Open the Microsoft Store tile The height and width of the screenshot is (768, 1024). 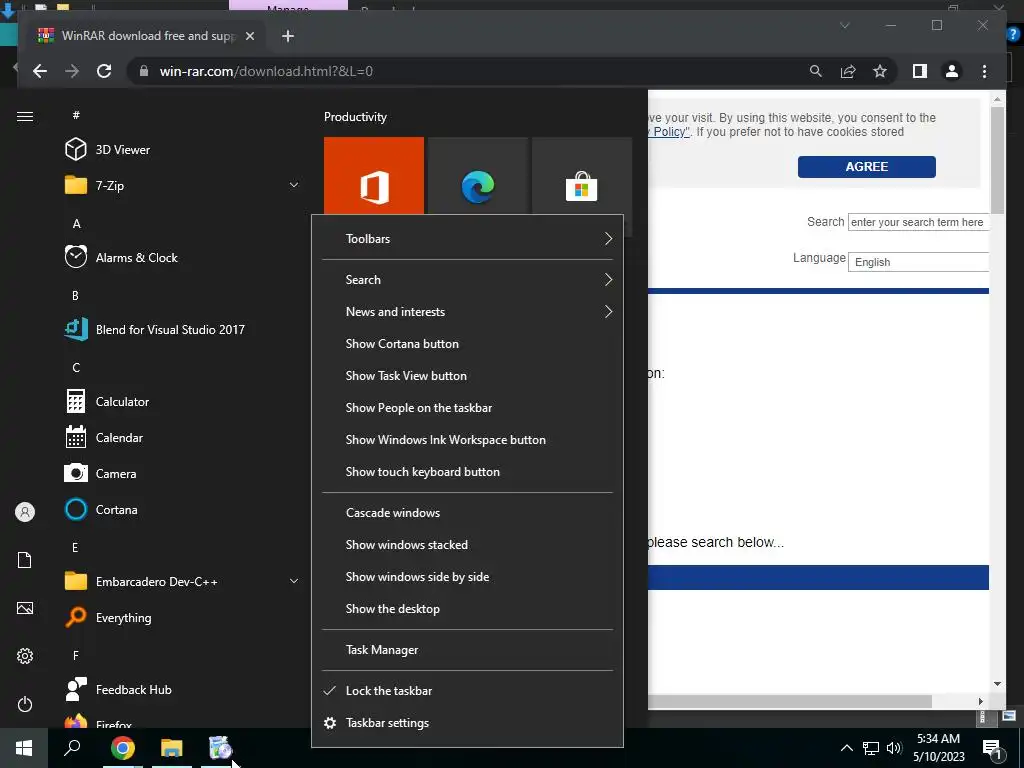tap(582, 176)
